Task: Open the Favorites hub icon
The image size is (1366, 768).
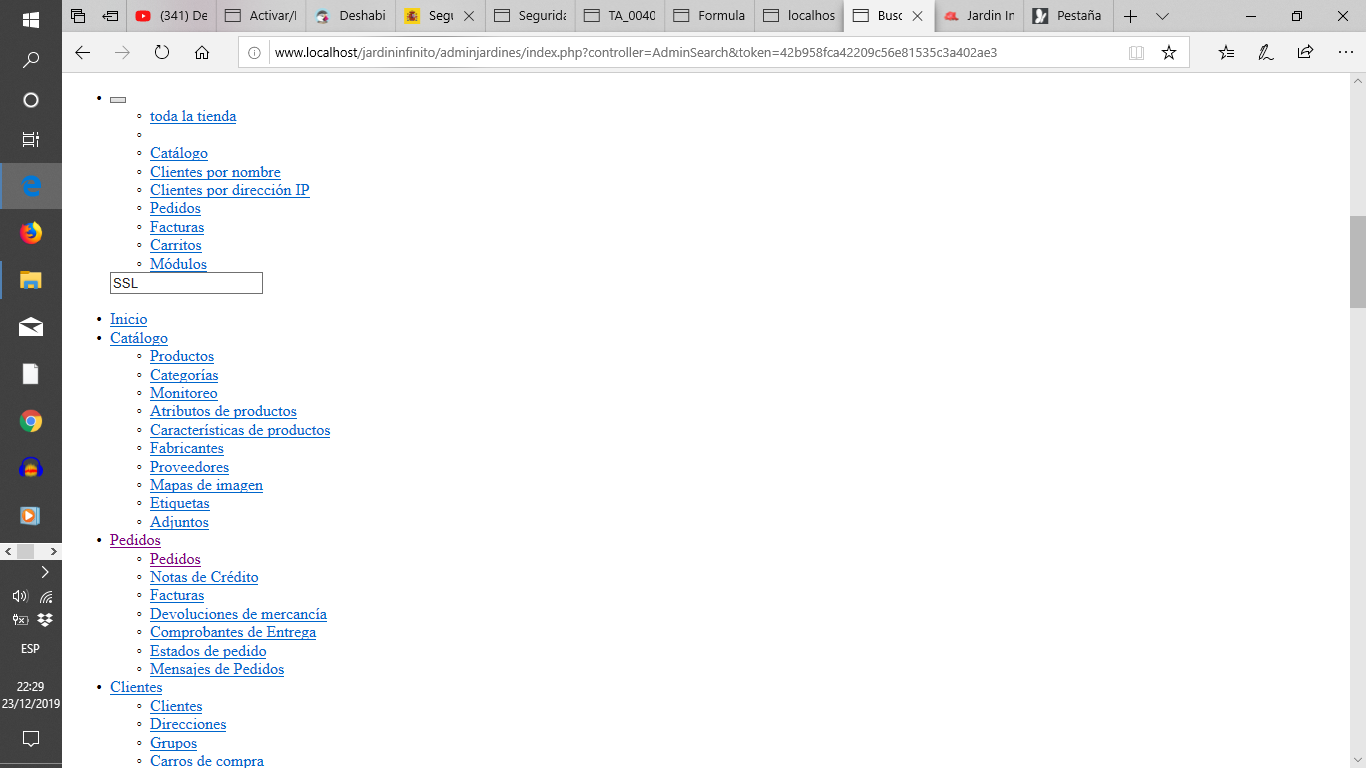Action: pyautogui.click(x=1227, y=53)
